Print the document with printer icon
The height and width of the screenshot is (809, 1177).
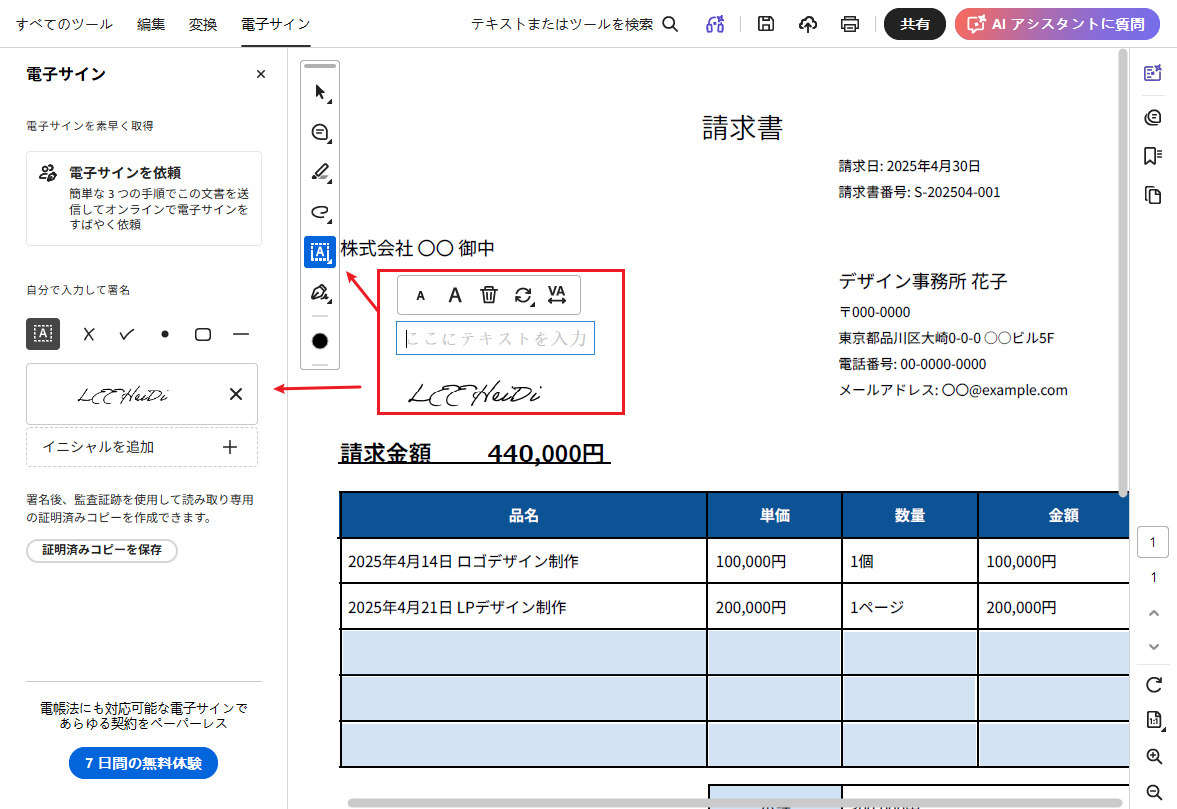click(x=850, y=24)
